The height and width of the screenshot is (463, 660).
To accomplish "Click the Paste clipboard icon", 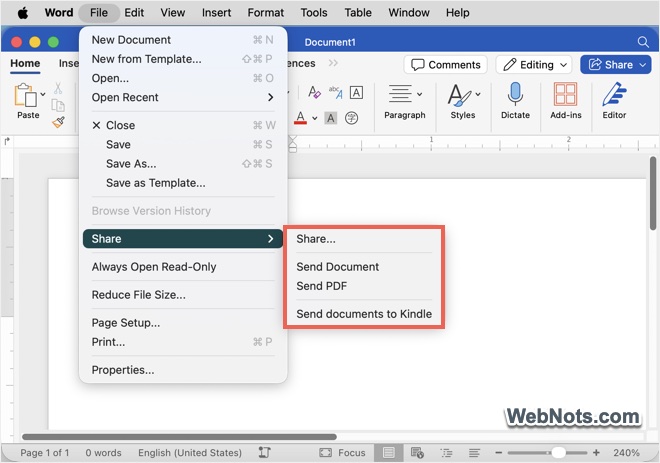I will coord(25,95).
